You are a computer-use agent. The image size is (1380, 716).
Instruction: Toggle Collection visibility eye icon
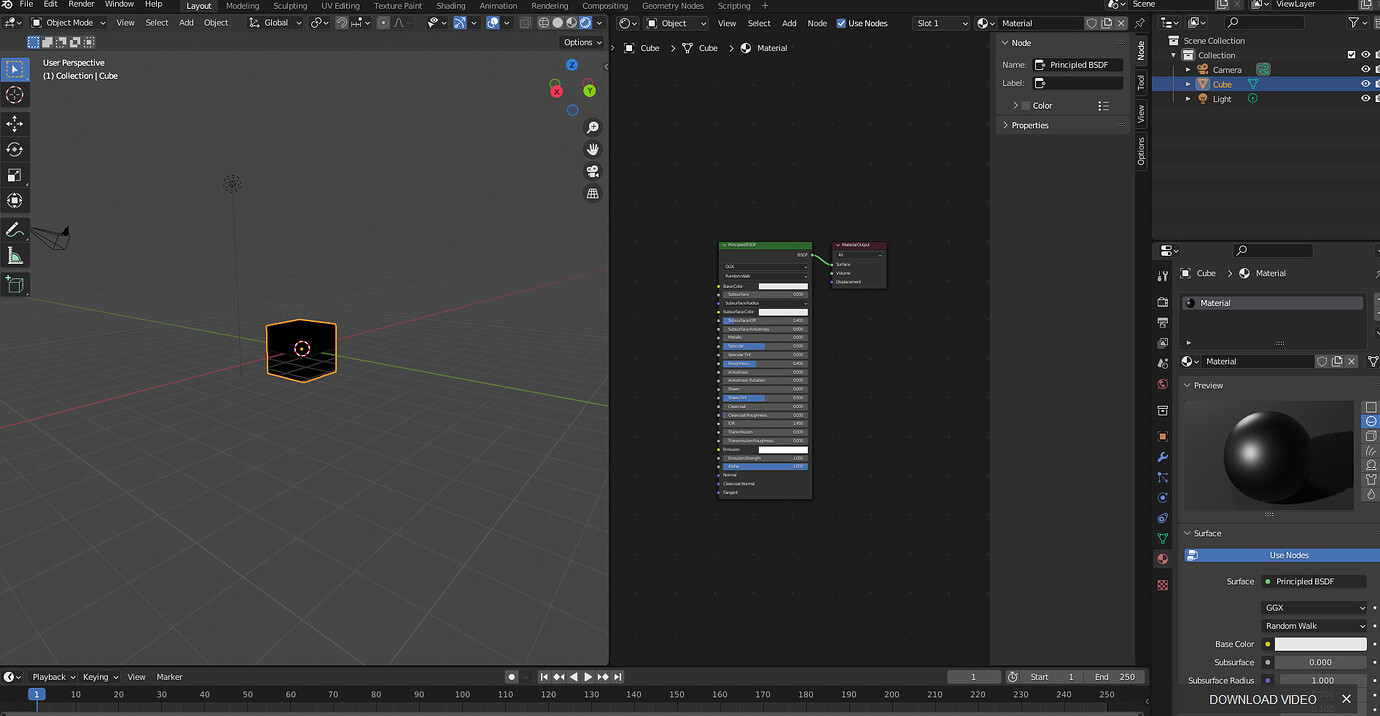(1365, 55)
